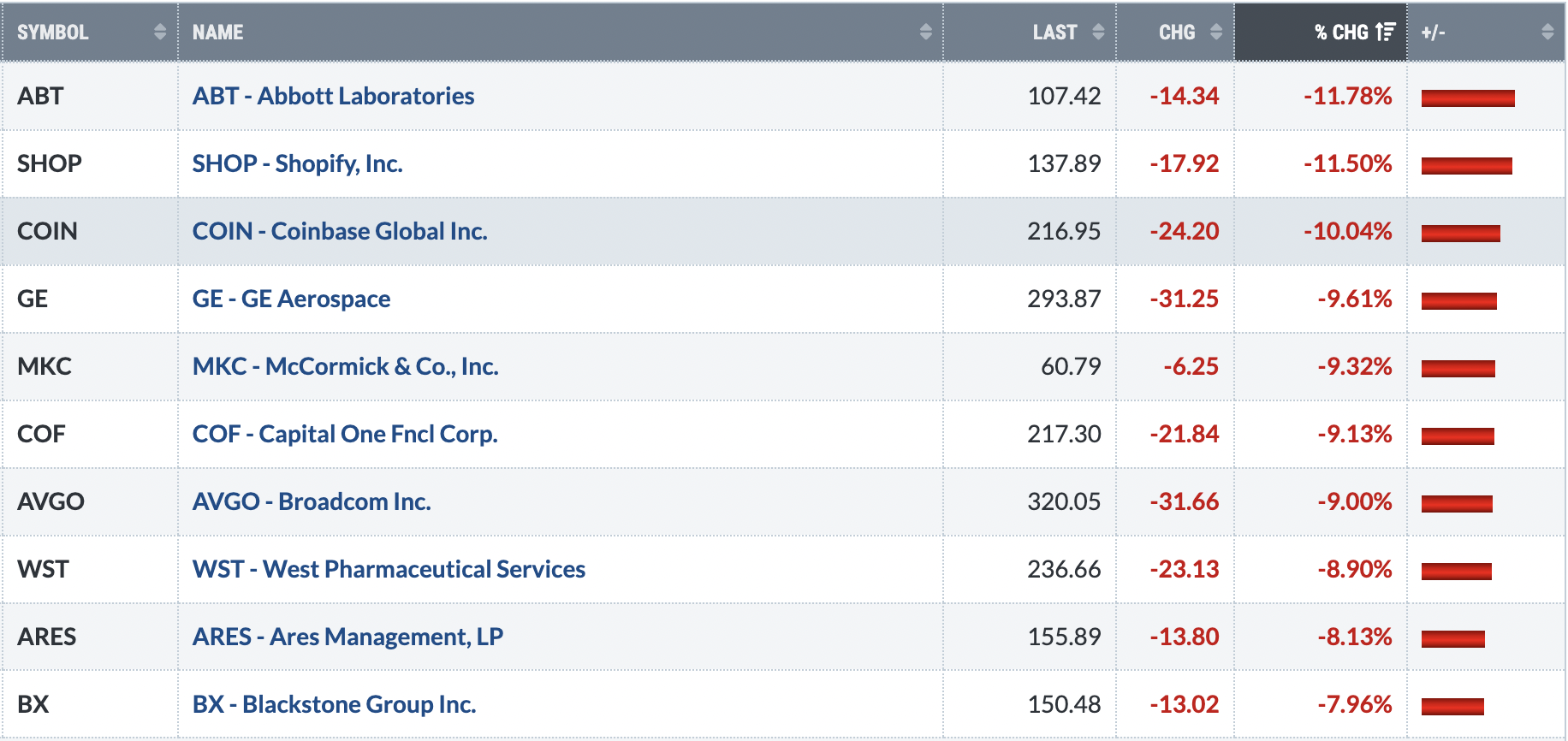Open the GE - GE Aerospace link

pos(291,299)
